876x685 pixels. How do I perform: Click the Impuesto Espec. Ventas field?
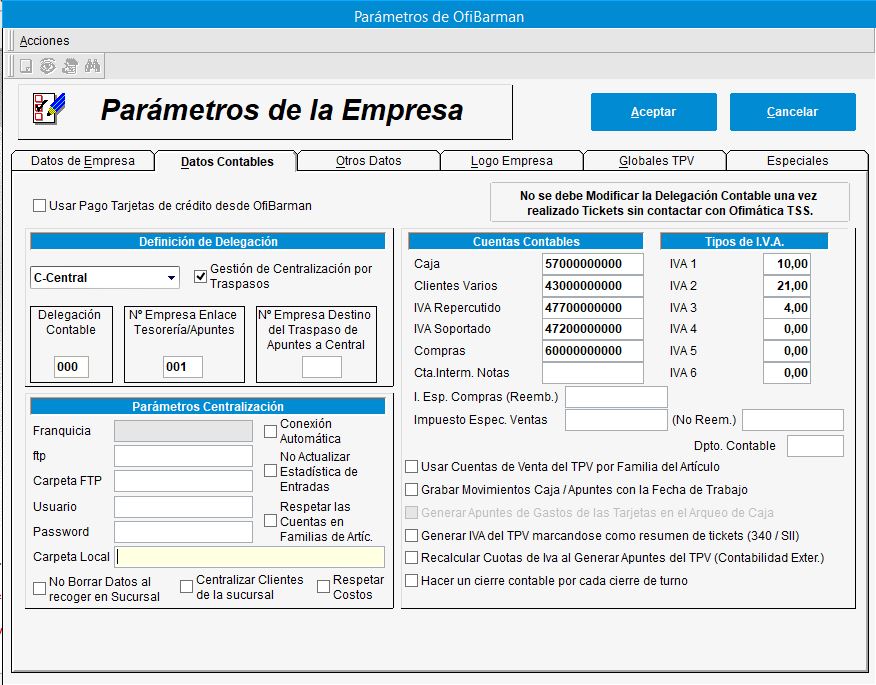(616, 420)
